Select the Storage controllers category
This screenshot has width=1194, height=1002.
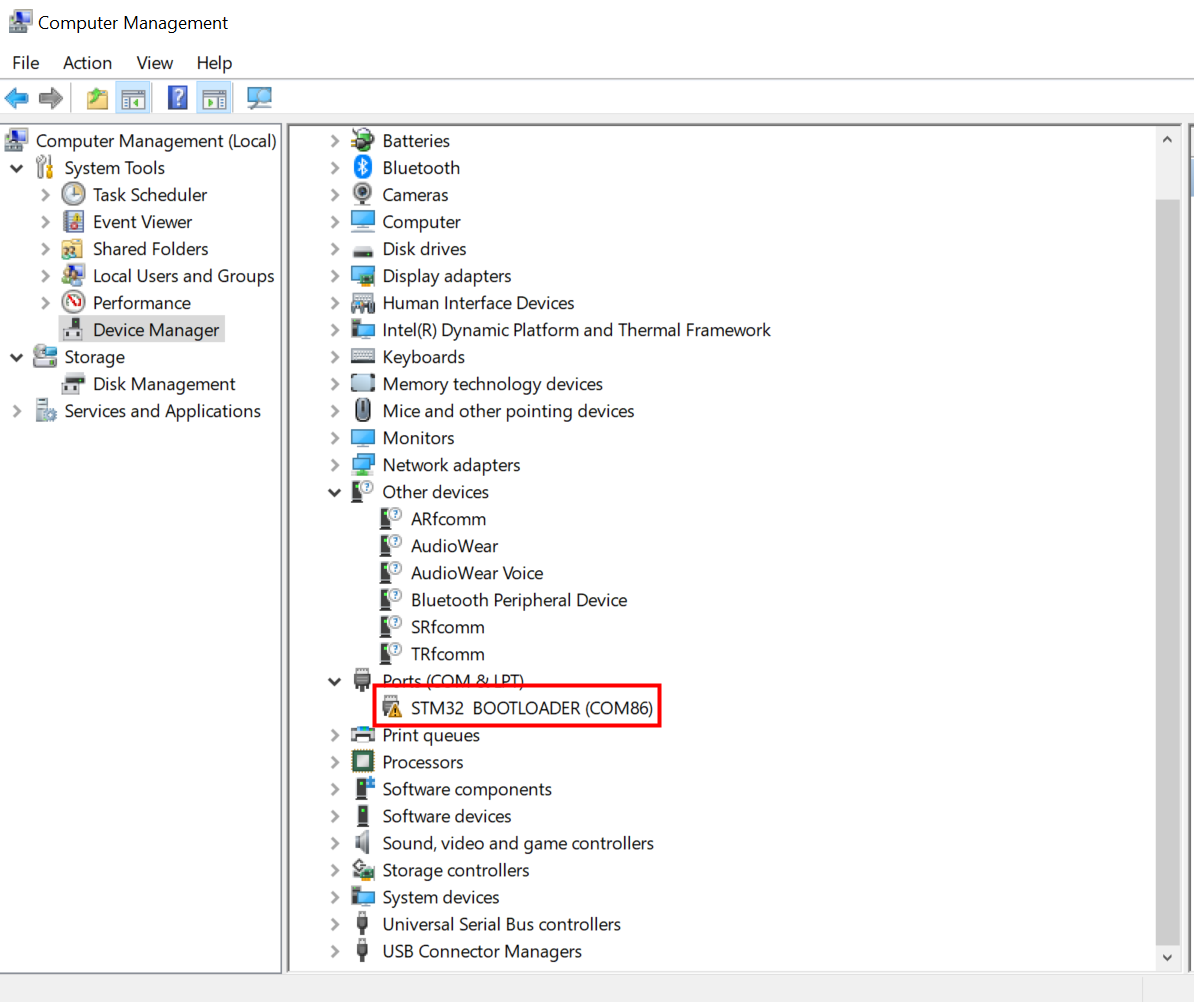pyautogui.click(x=455, y=870)
